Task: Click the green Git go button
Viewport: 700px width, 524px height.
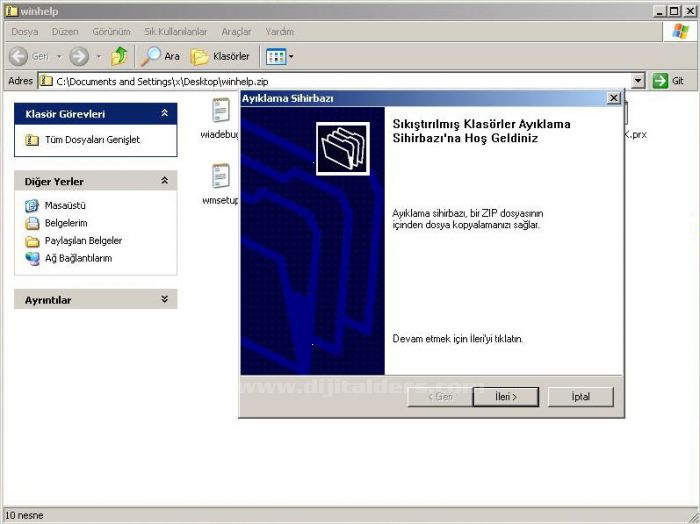Action: click(668, 81)
